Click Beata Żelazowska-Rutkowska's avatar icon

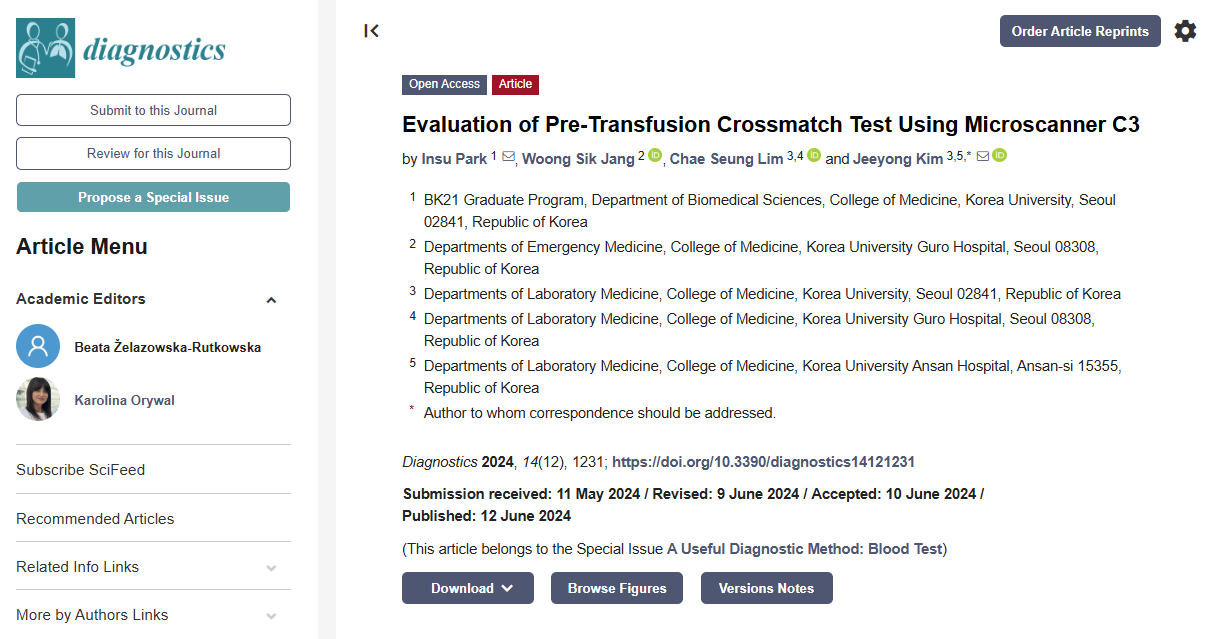(38, 347)
